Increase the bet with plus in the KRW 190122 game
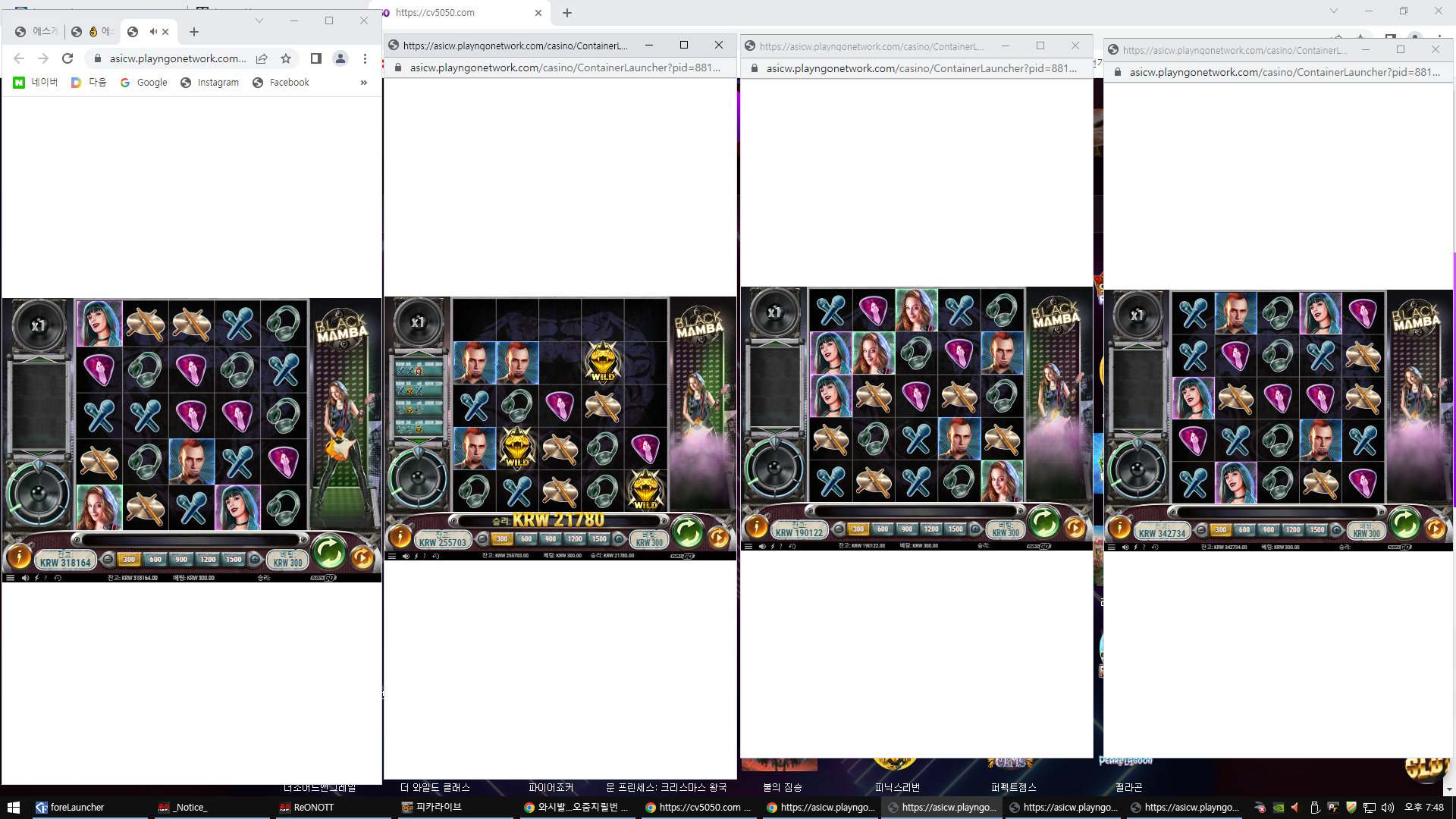 coord(976,529)
